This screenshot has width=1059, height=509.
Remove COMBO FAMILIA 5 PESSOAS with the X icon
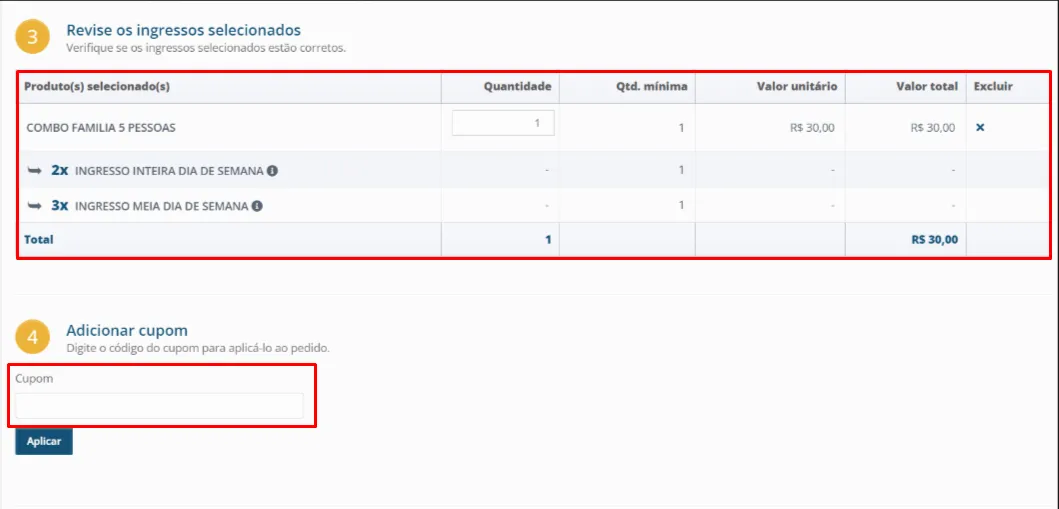click(x=980, y=127)
